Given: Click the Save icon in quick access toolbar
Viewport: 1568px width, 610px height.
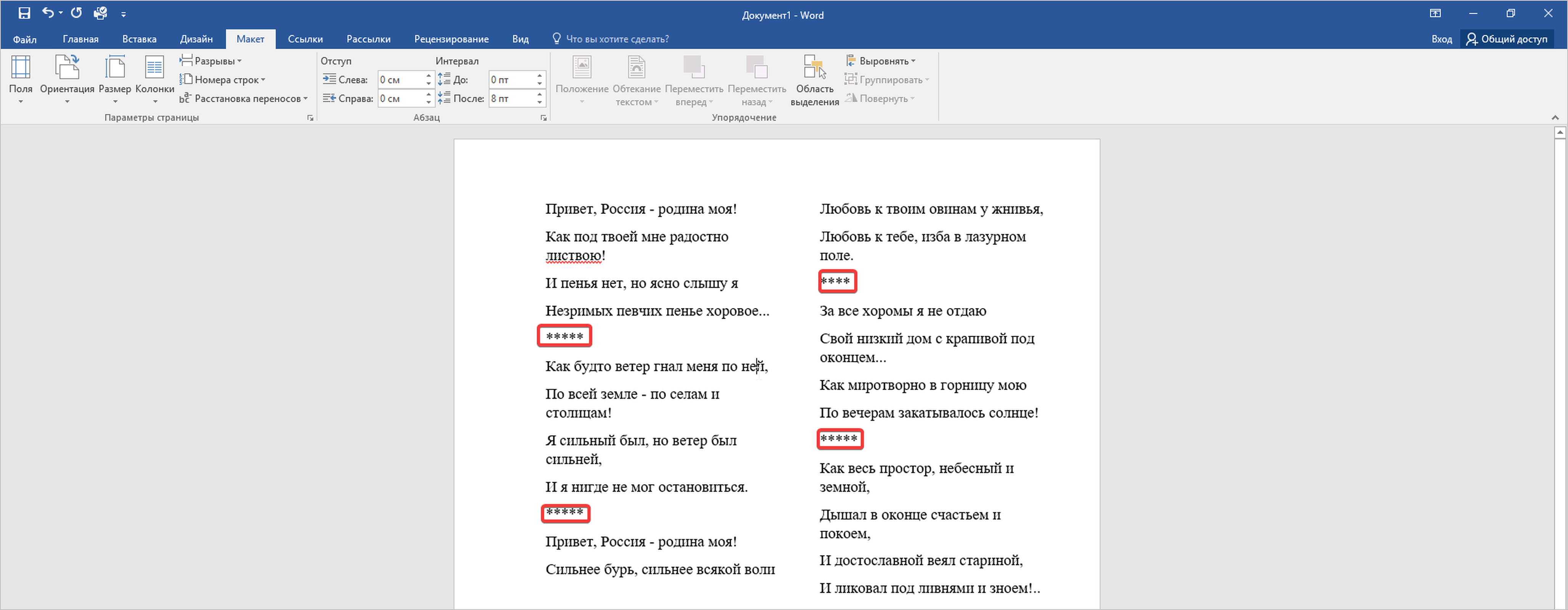Looking at the screenshot, I should [x=24, y=13].
